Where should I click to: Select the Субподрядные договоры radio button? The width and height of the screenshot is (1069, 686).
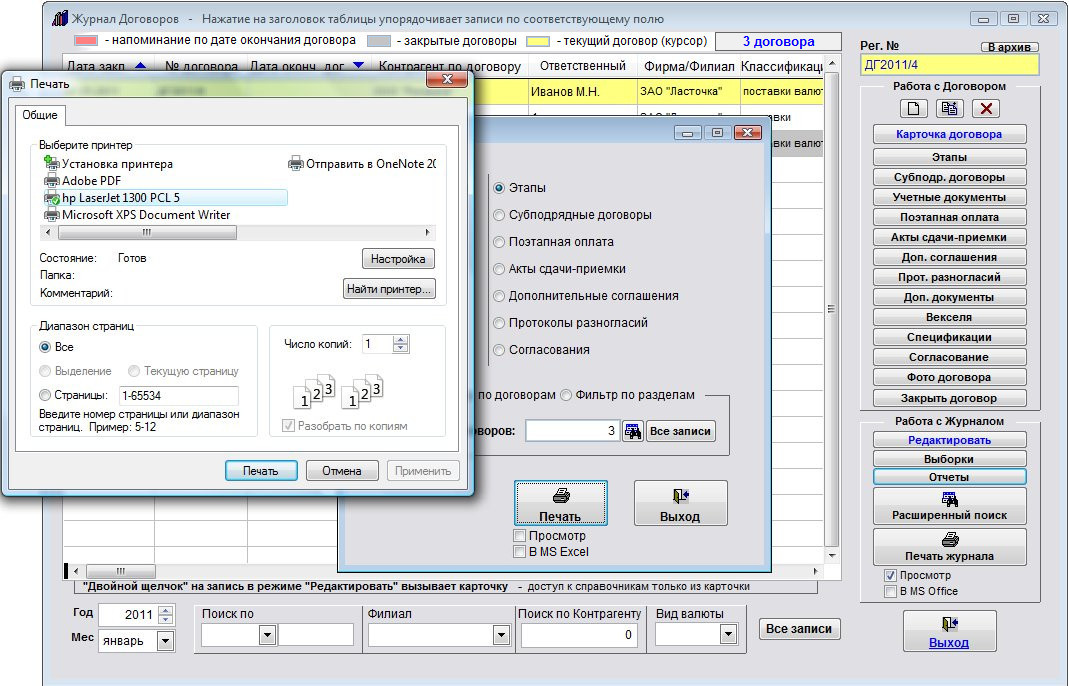(x=499, y=215)
